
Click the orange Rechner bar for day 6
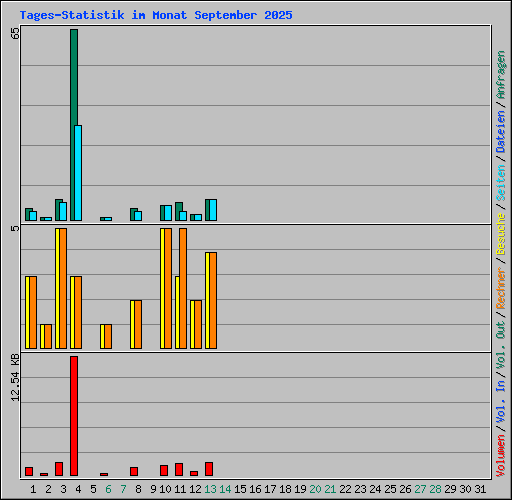coord(108,336)
